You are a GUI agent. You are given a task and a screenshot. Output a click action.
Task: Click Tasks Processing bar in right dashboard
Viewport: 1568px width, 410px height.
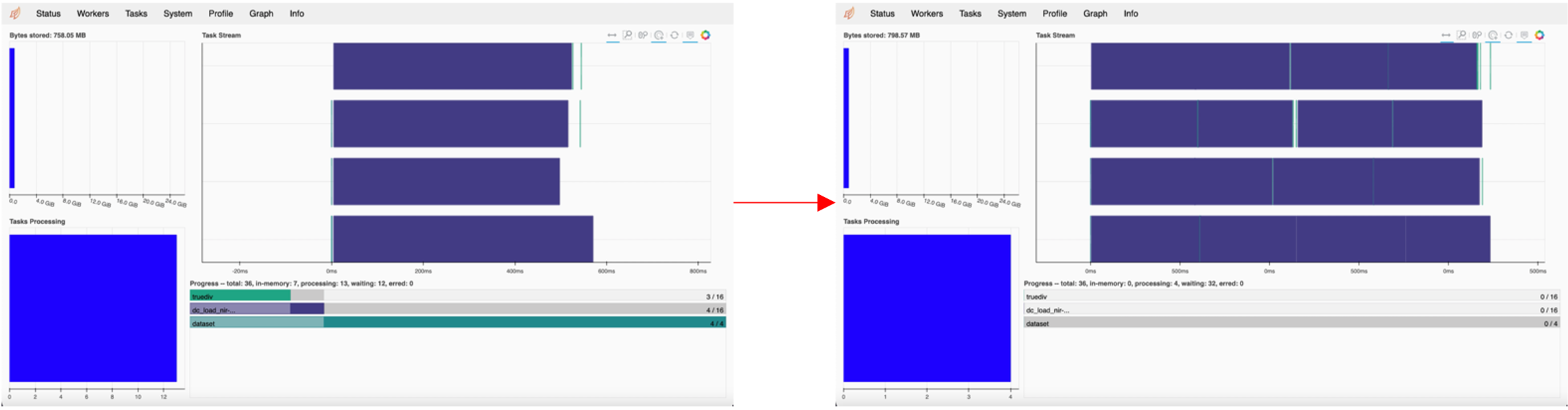[x=927, y=308]
